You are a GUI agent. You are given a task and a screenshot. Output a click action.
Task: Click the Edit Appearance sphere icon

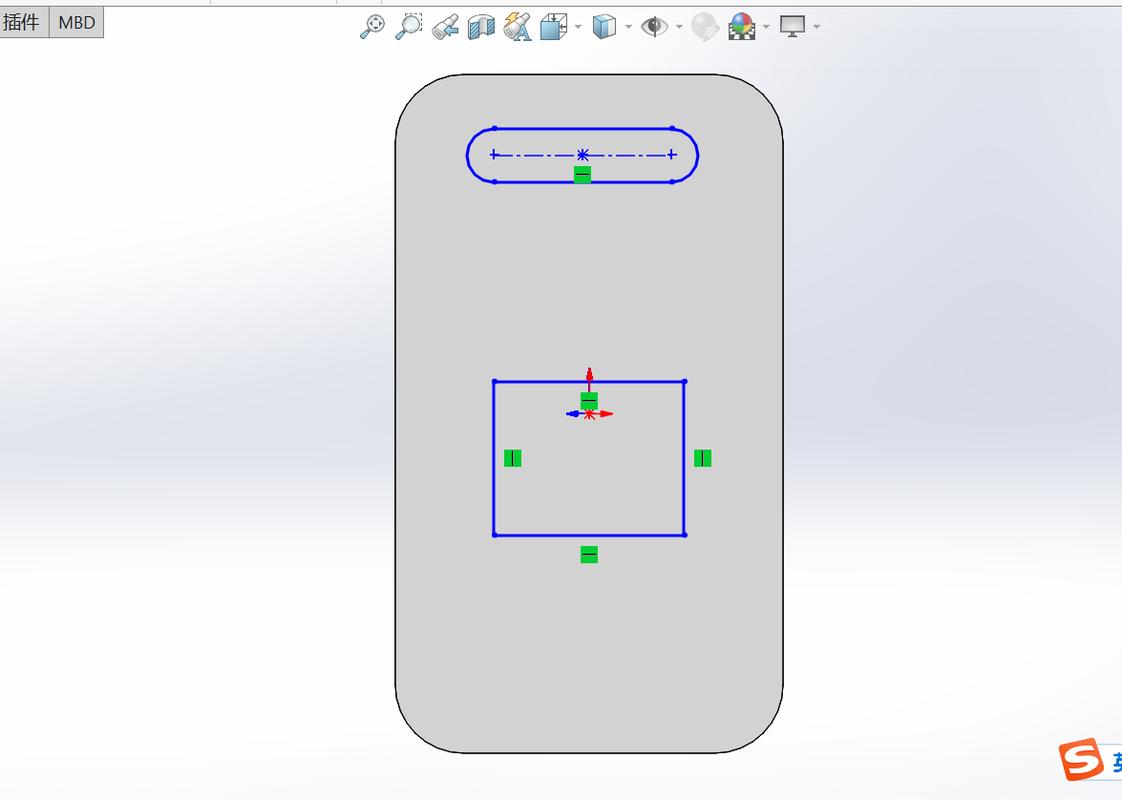coord(705,27)
